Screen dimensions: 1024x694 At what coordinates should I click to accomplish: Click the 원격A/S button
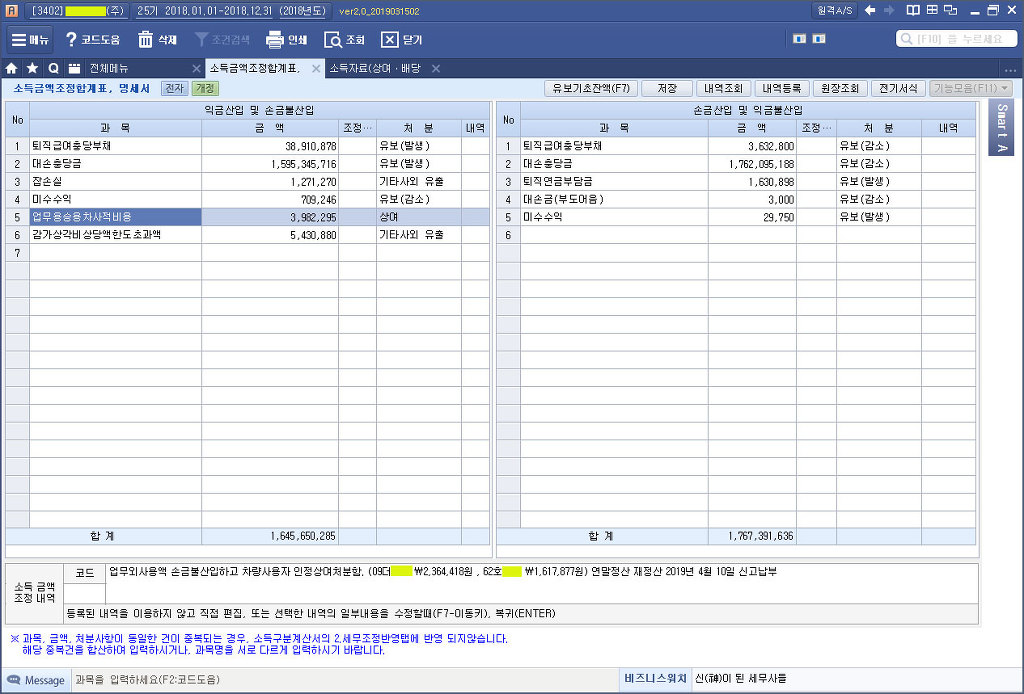835,10
